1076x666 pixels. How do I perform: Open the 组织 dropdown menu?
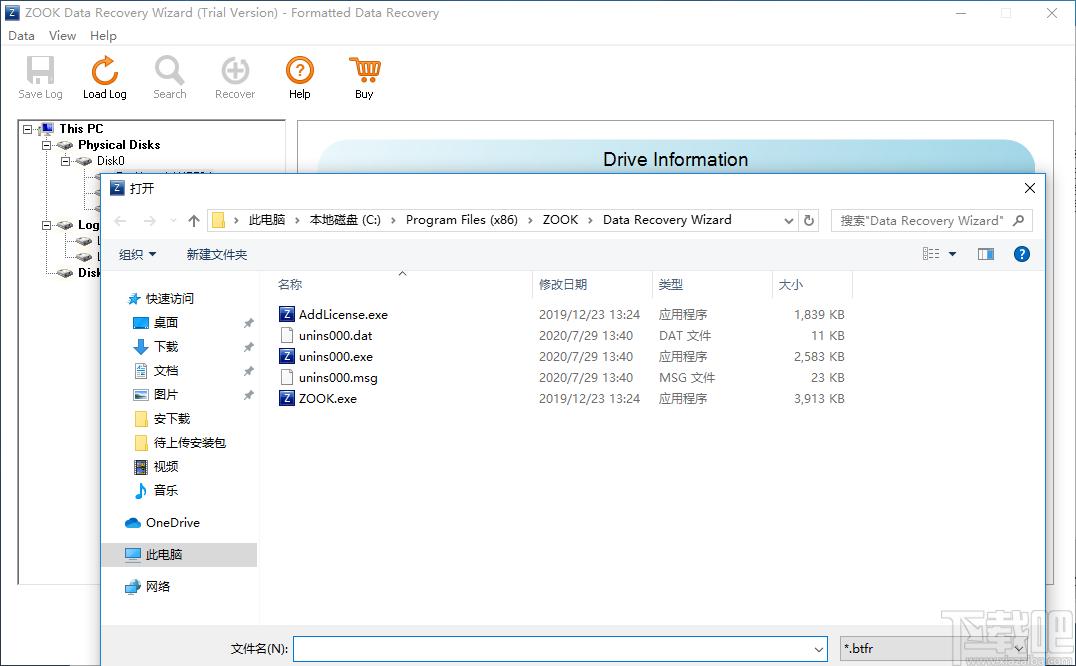pyautogui.click(x=137, y=254)
